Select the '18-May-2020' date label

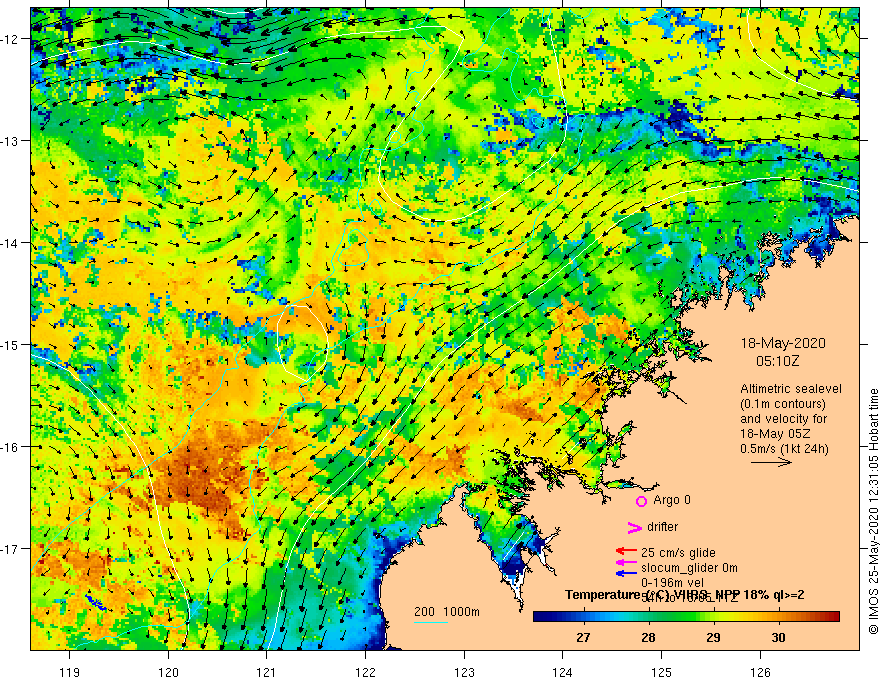click(x=783, y=343)
